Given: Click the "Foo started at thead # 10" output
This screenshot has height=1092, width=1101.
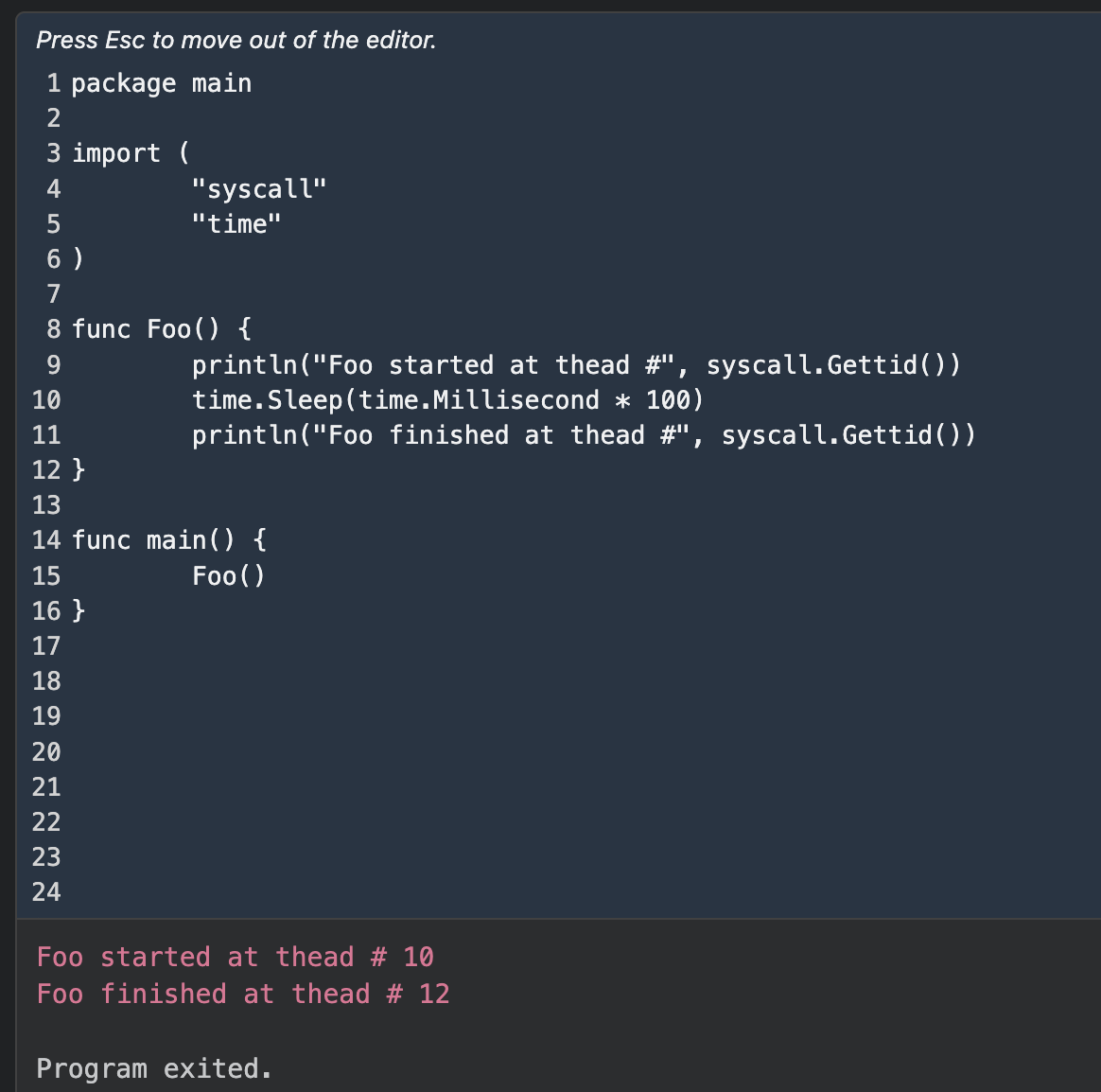Looking at the screenshot, I should 235,957.
